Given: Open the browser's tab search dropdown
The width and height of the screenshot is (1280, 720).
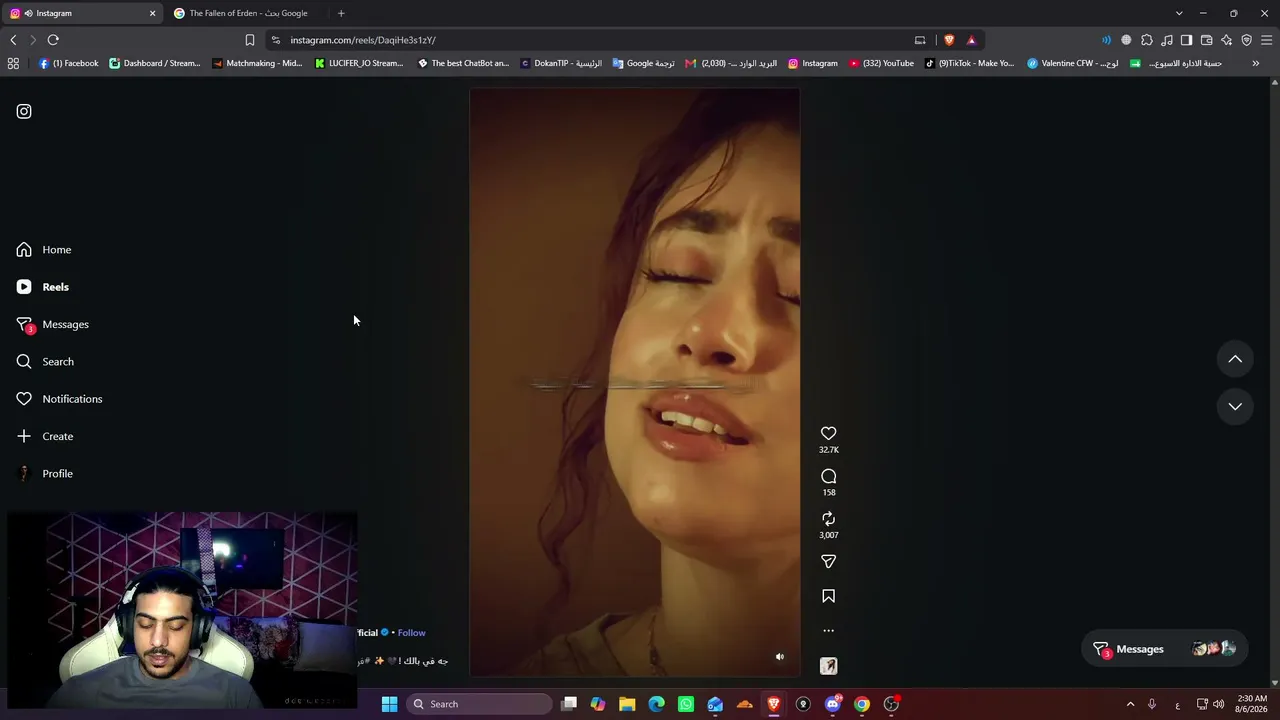Looking at the screenshot, I should click(1179, 13).
